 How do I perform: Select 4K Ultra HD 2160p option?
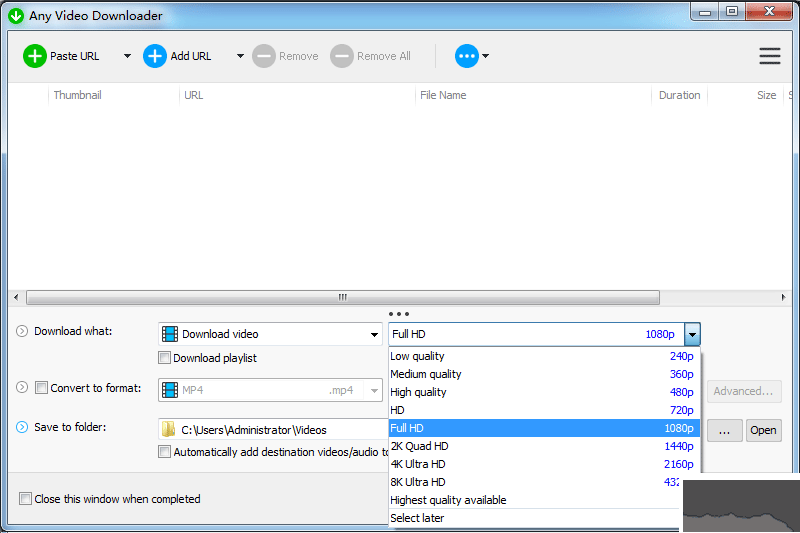click(x=544, y=464)
